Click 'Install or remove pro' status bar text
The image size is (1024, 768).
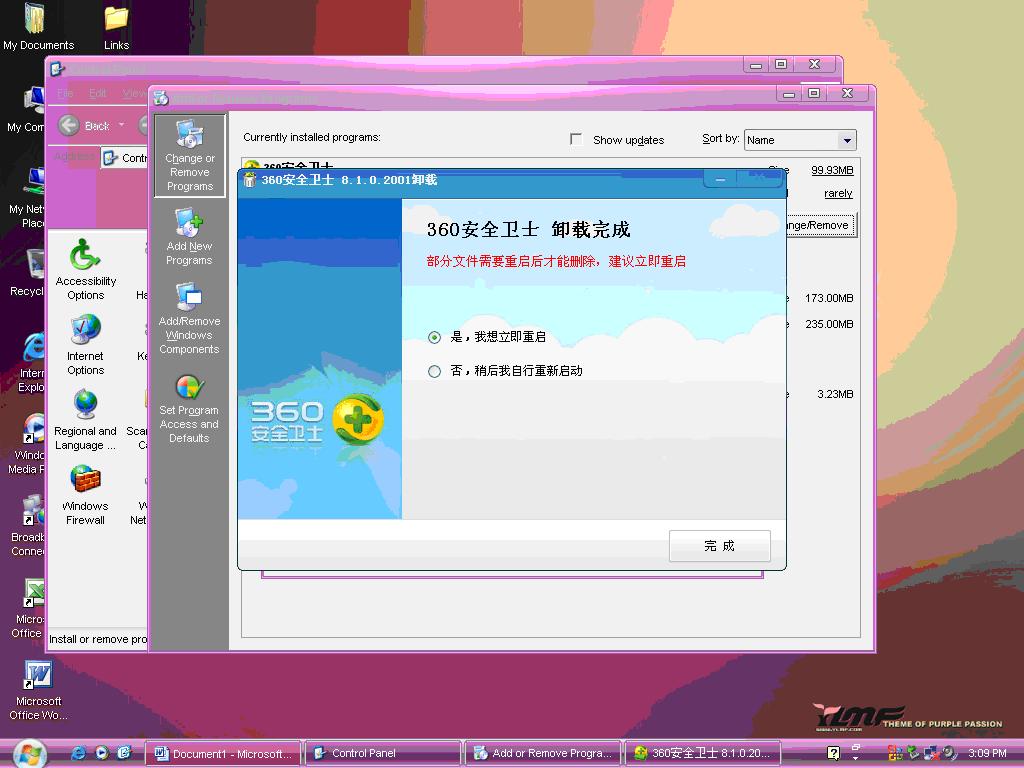[98, 639]
